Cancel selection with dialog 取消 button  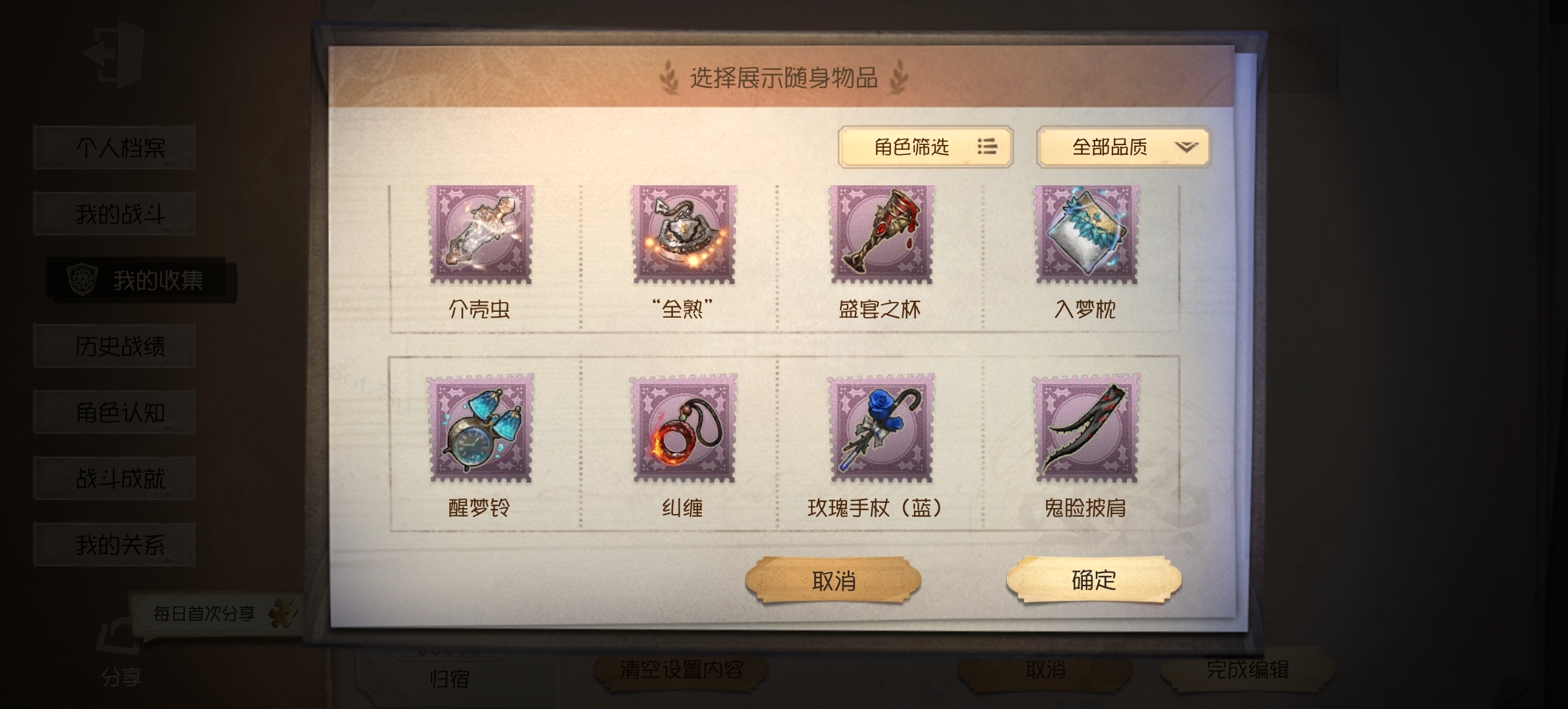[833, 580]
